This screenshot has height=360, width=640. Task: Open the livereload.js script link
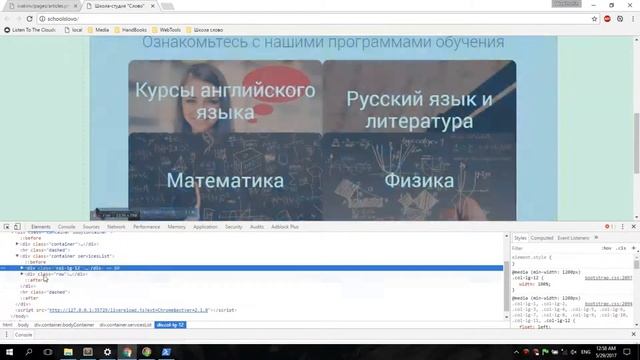pyautogui.click(x=129, y=310)
